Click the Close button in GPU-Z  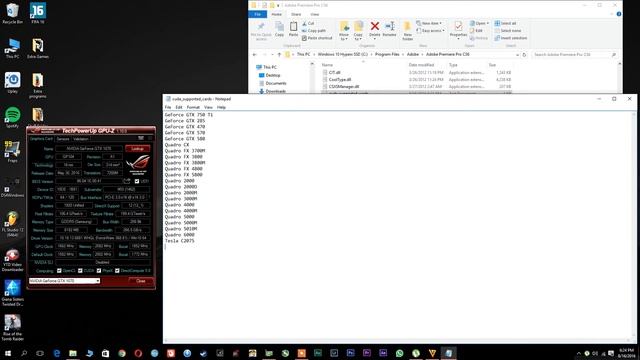pos(141,281)
